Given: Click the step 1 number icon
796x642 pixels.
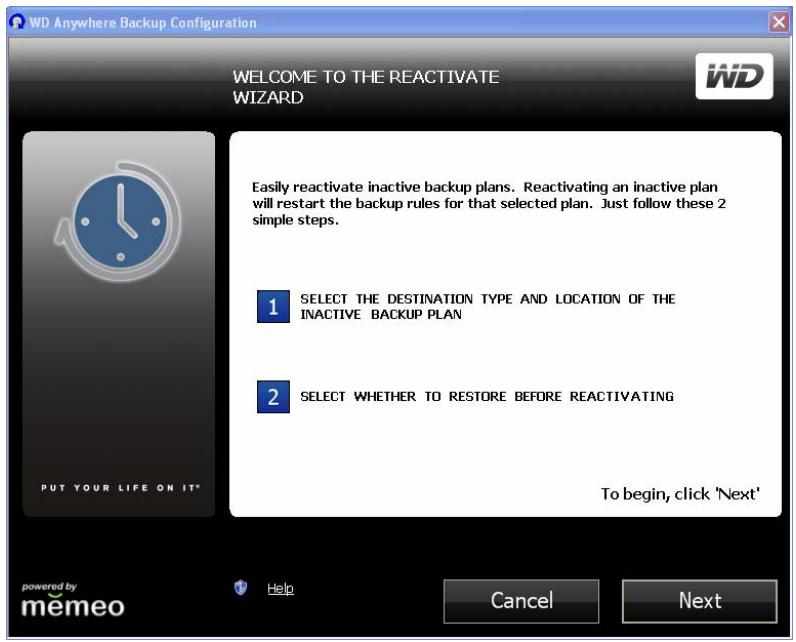Looking at the screenshot, I should [273, 307].
